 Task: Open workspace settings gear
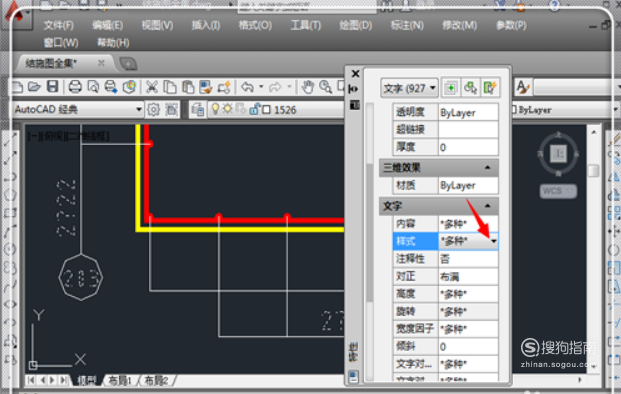pyautogui.click(x=153, y=109)
